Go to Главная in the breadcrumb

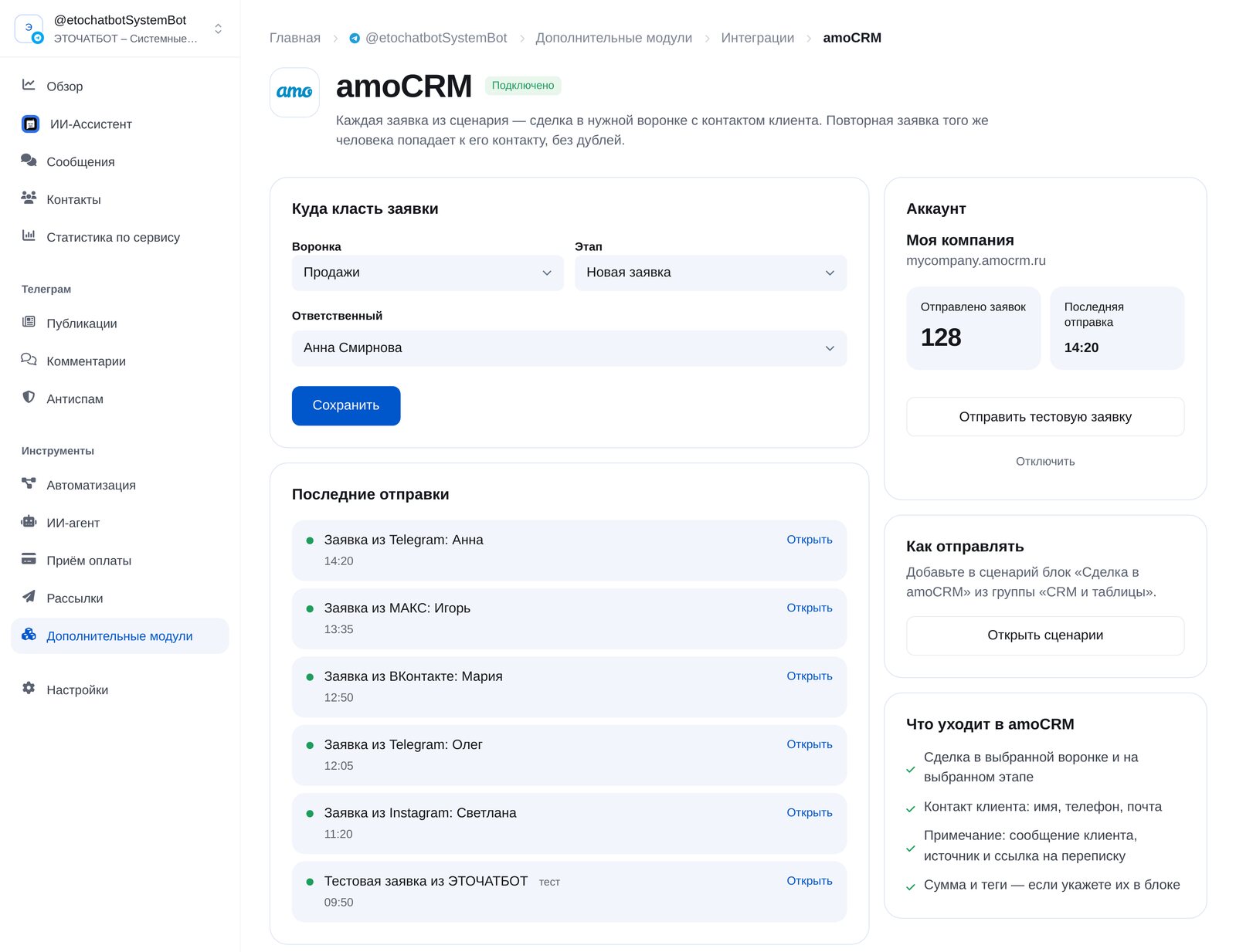coord(295,38)
